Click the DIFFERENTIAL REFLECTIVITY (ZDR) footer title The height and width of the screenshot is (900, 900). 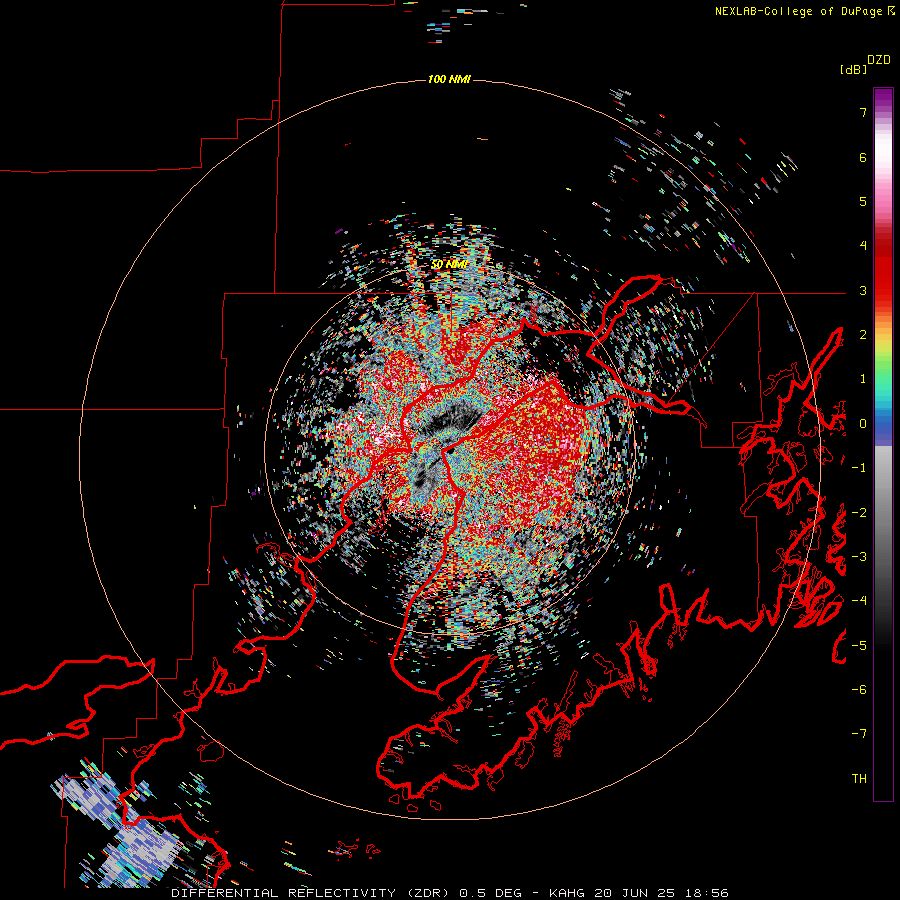(x=311, y=893)
